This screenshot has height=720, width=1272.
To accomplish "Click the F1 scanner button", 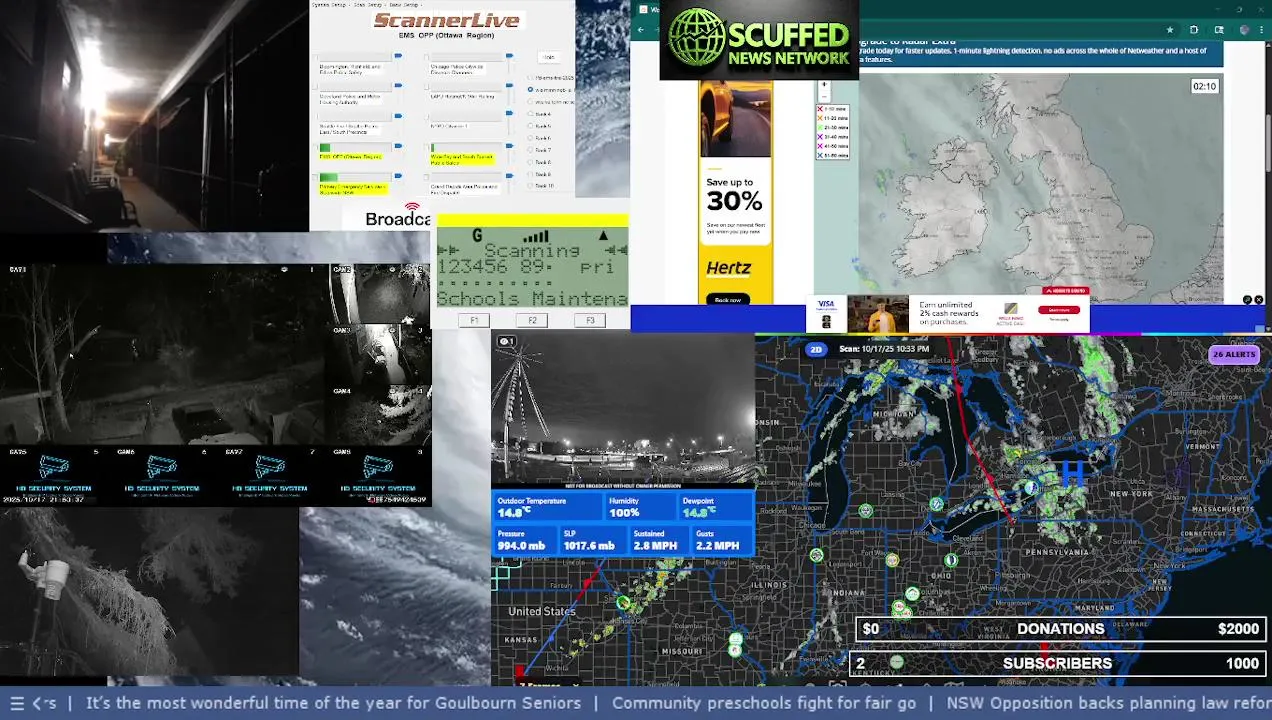I will (474, 320).
